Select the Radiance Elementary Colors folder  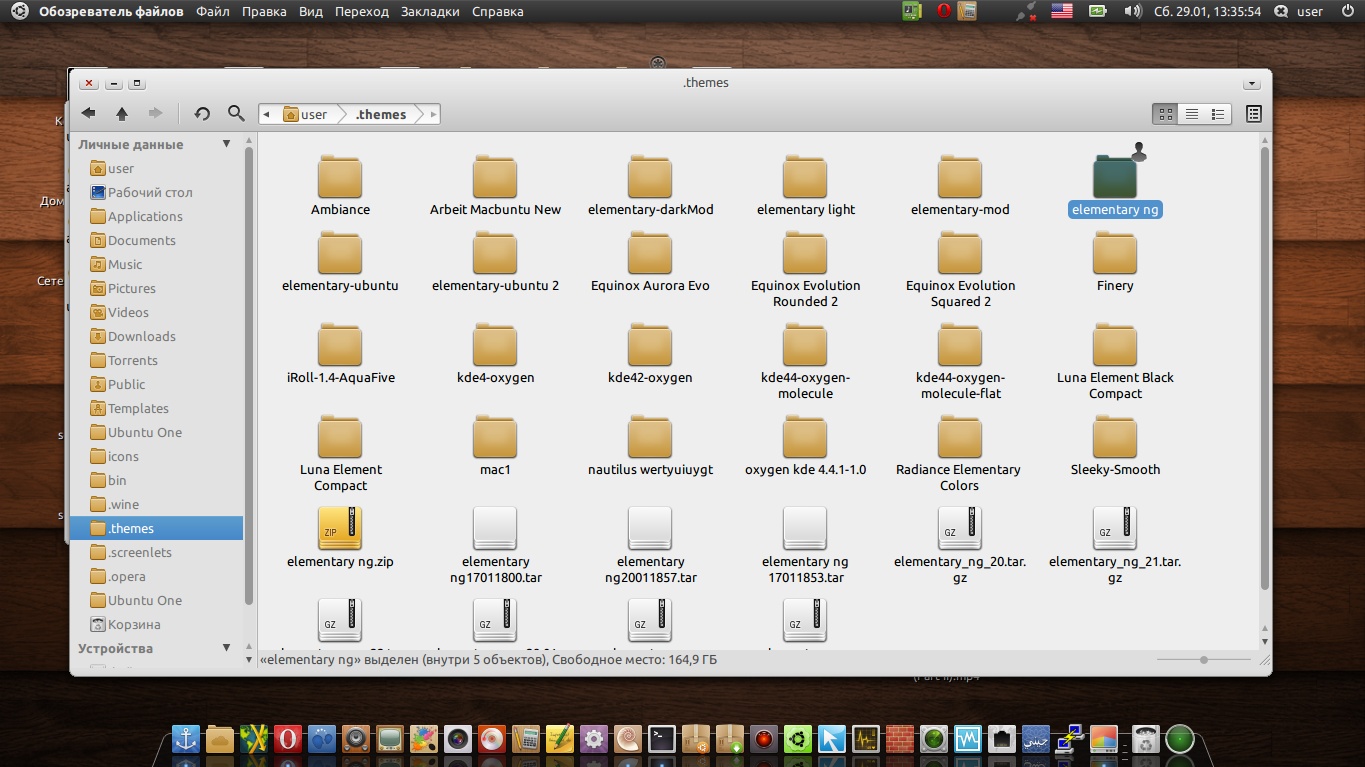click(x=960, y=454)
